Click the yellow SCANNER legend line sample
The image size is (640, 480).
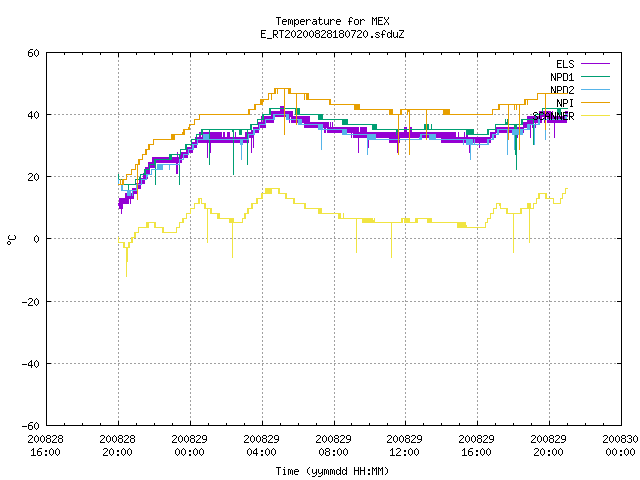(x=595, y=116)
